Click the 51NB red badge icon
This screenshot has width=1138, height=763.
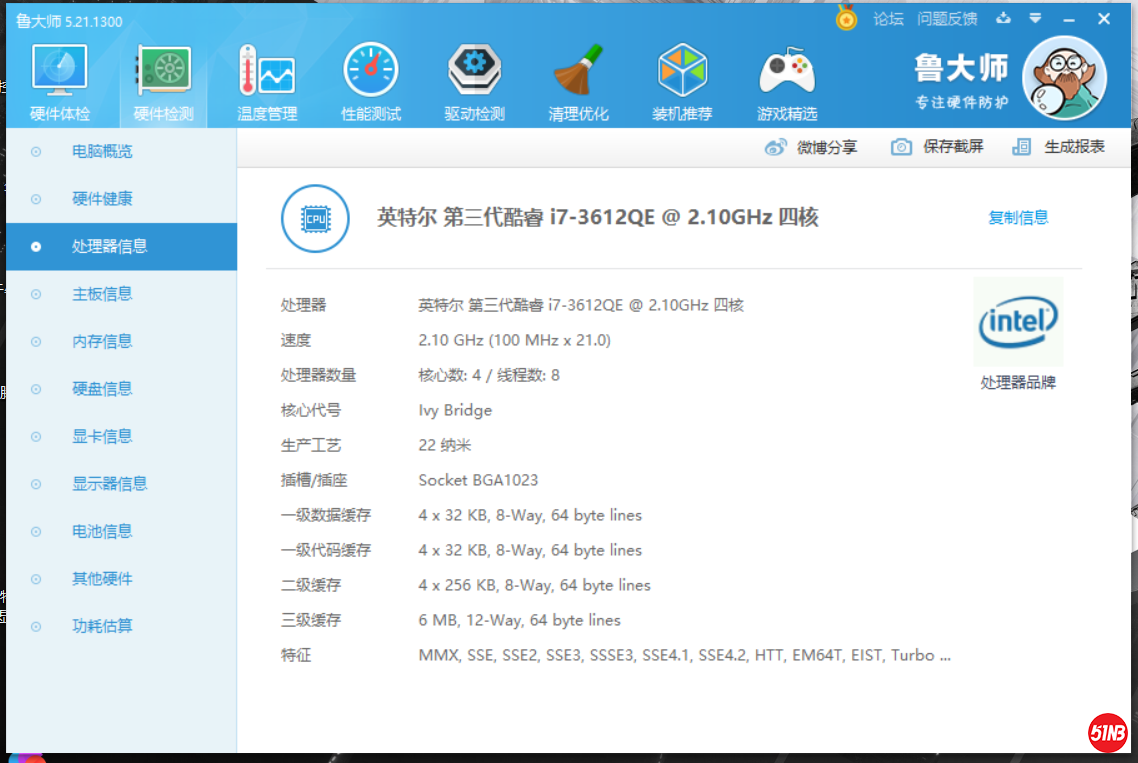pos(1108,733)
